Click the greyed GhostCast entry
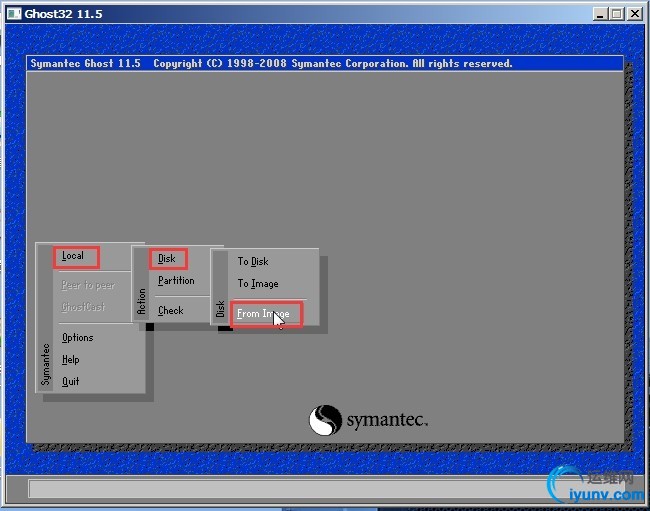The image size is (650, 511). [83, 307]
